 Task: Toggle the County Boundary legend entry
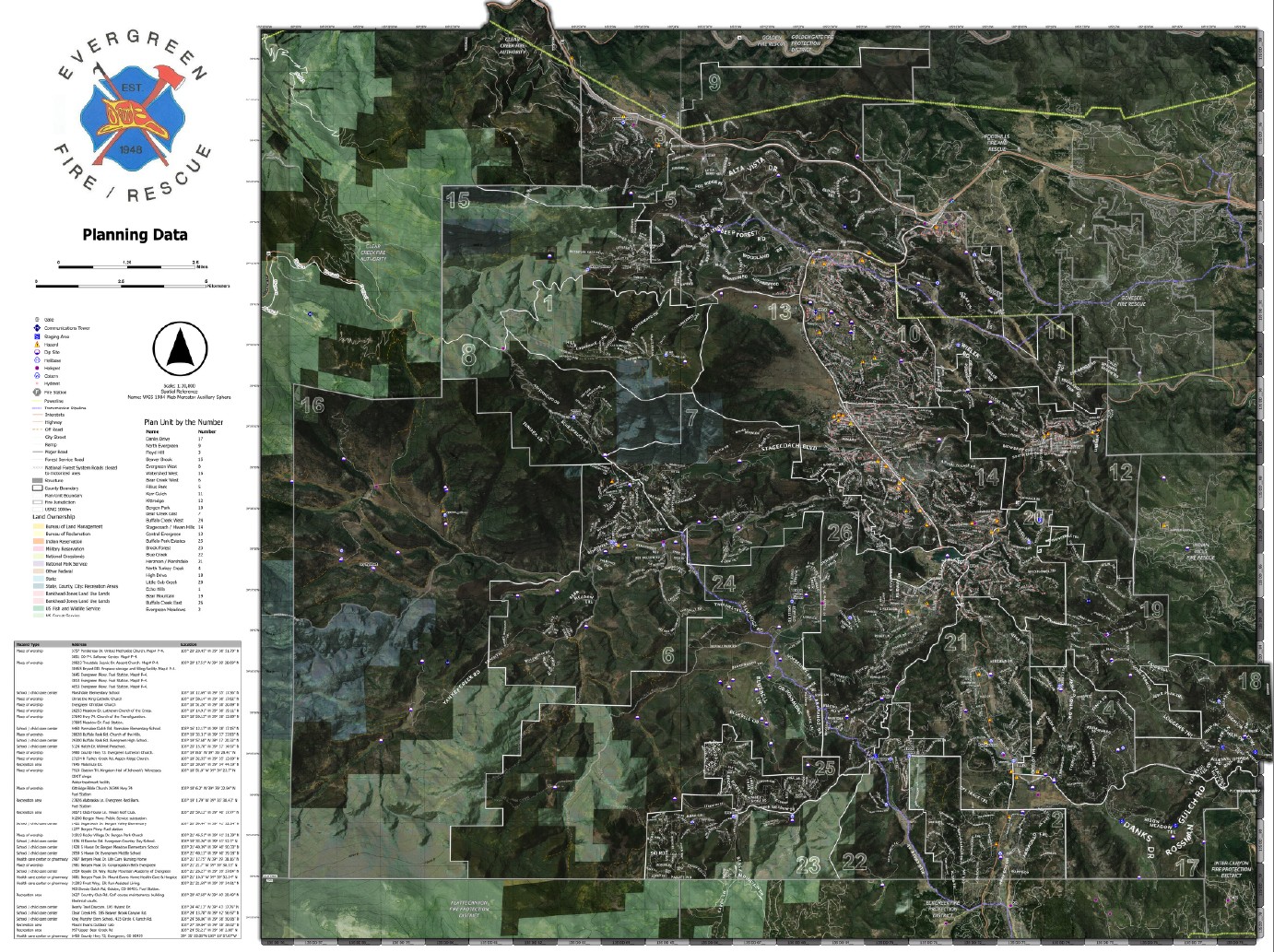(x=36, y=488)
